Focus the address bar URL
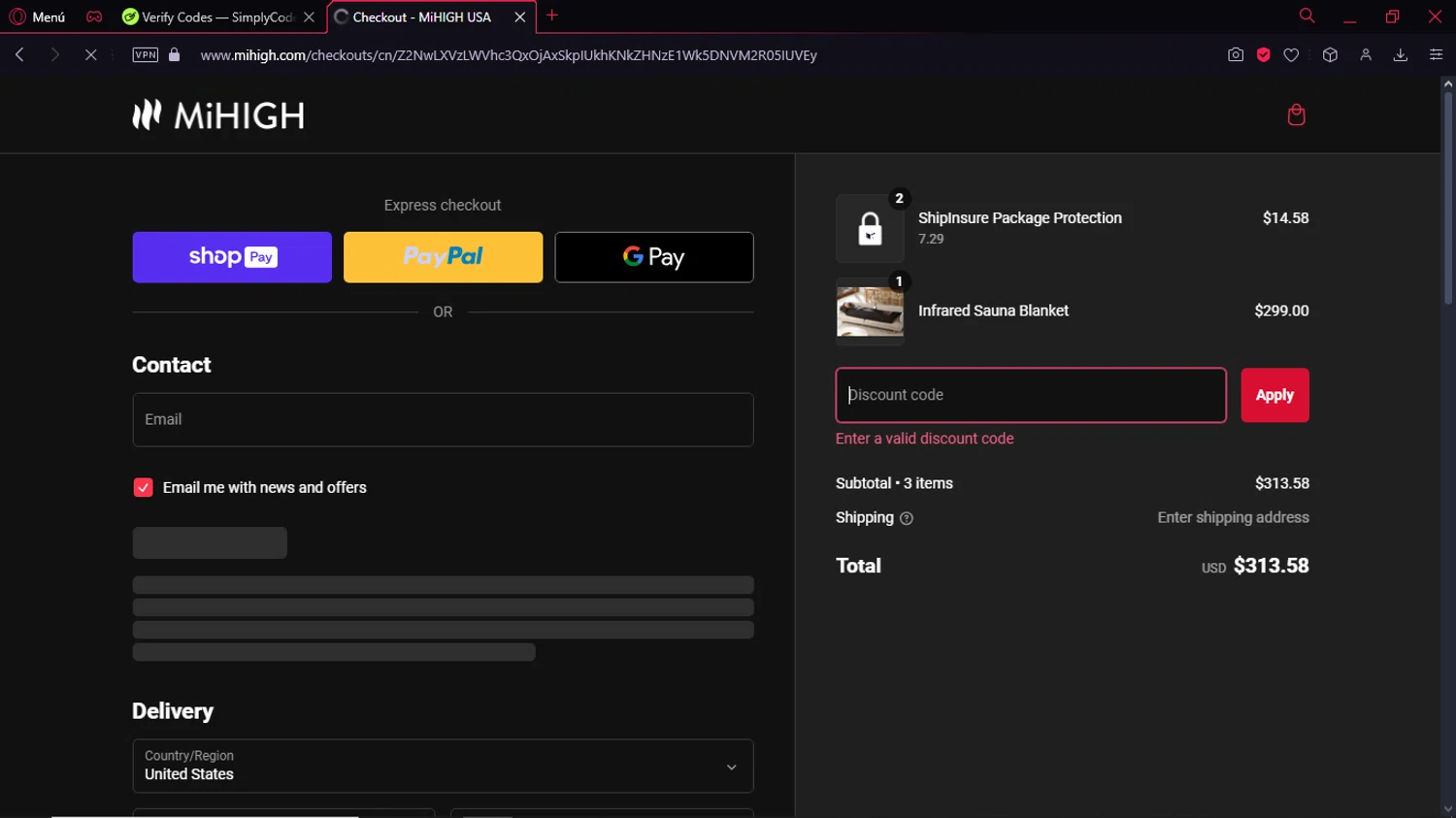This screenshot has width=1456, height=818. pyautogui.click(x=509, y=55)
